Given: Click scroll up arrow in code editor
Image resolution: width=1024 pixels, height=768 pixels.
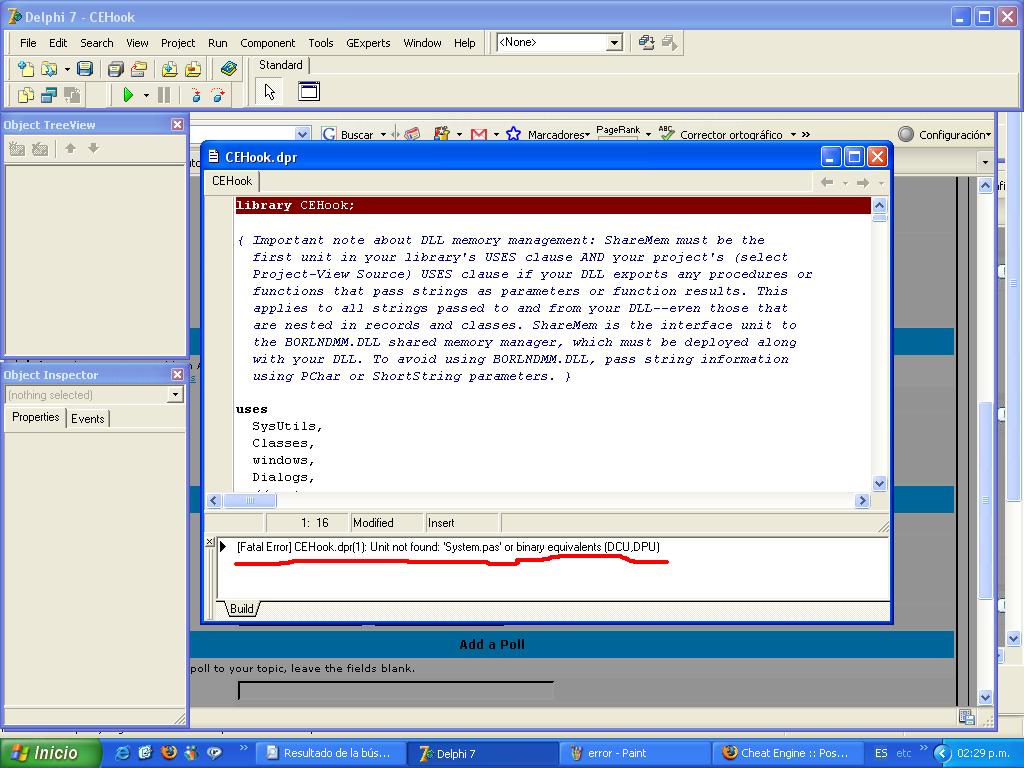Looking at the screenshot, I should [879, 205].
